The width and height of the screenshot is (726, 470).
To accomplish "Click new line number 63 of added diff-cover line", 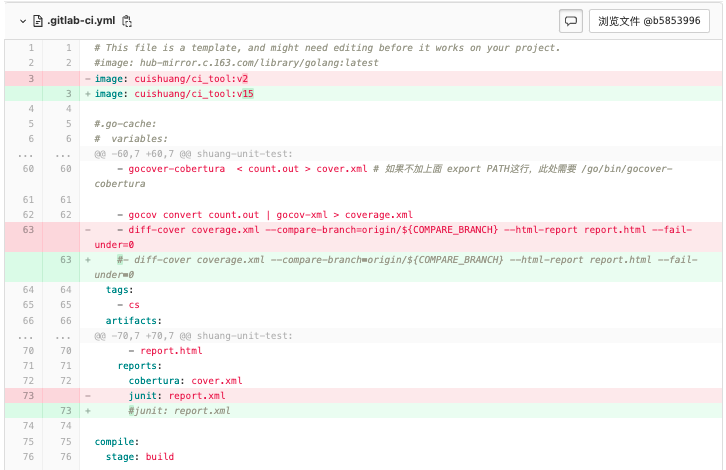I will click(67, 260).
